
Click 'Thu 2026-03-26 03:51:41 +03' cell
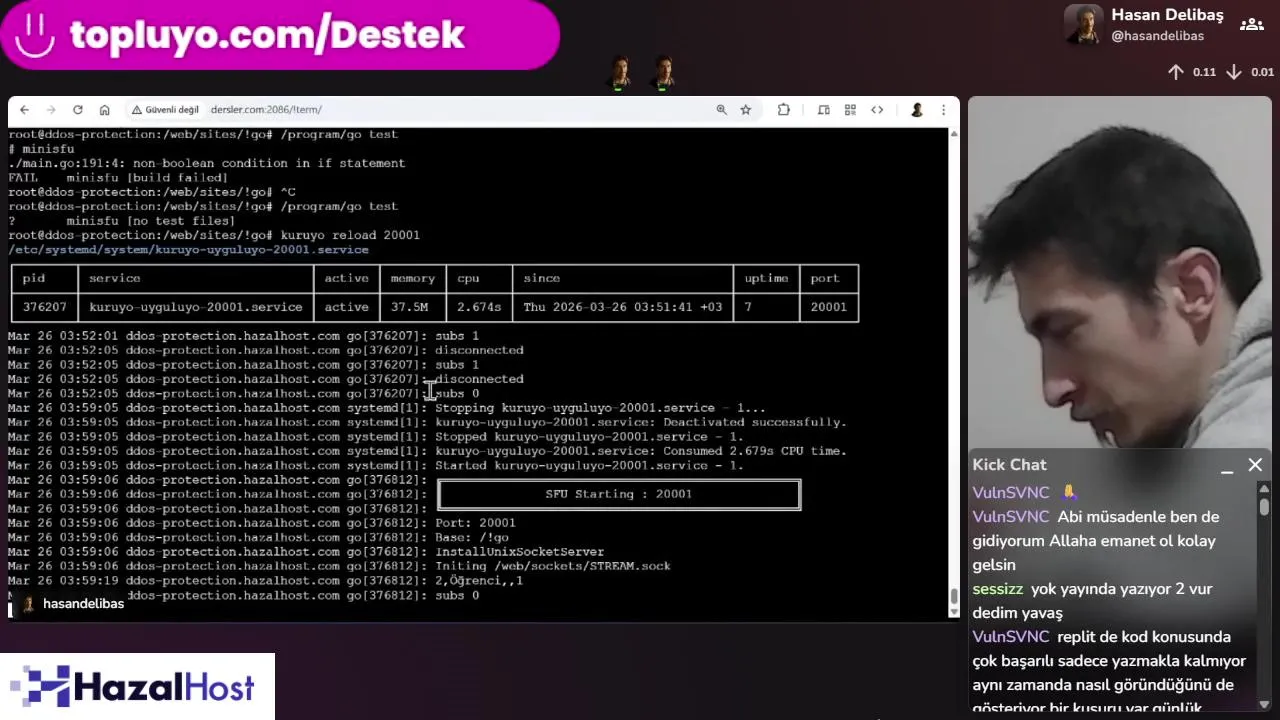coord(622,307)
